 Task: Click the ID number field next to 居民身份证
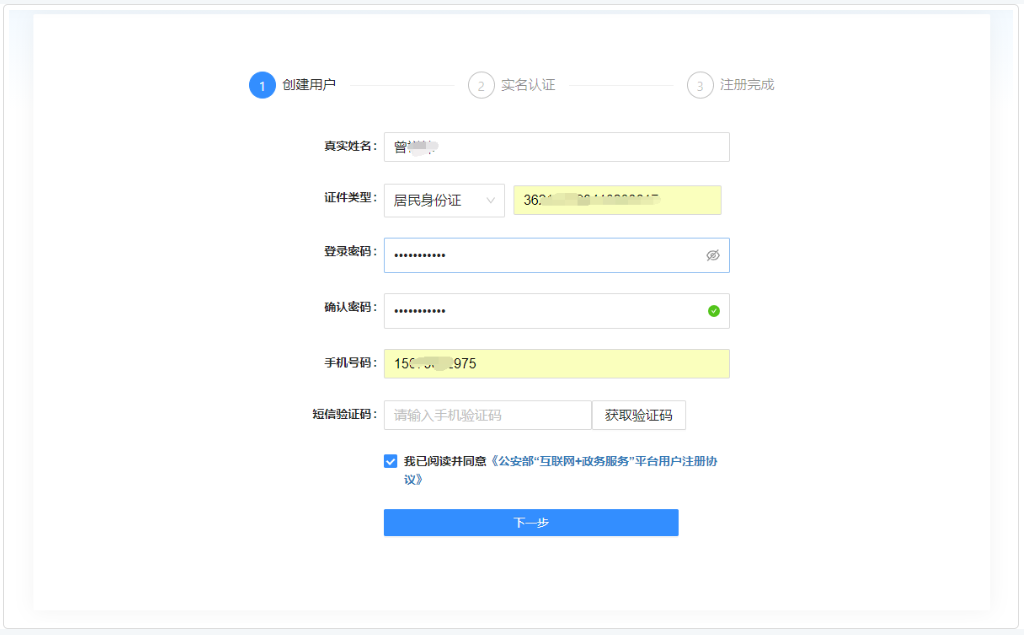pos(616,200)
